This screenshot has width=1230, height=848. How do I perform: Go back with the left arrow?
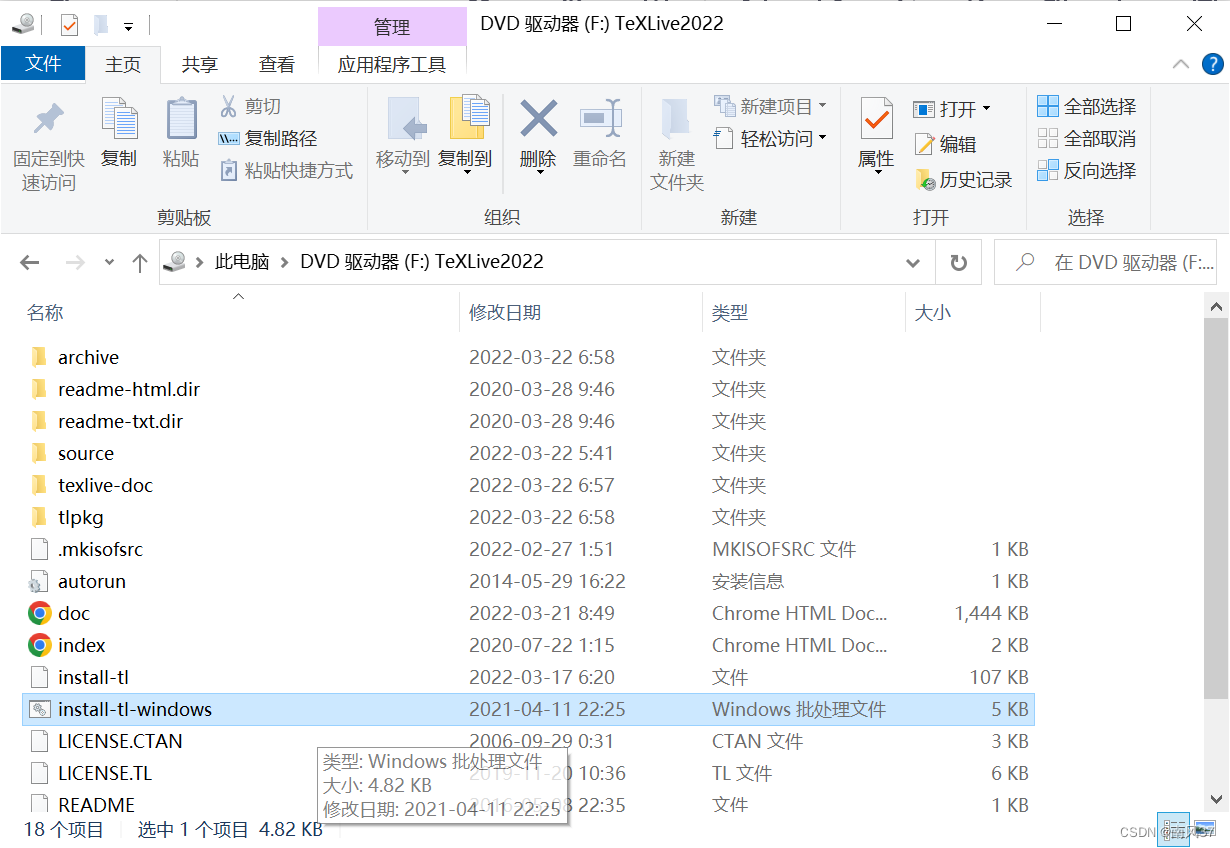29,262
